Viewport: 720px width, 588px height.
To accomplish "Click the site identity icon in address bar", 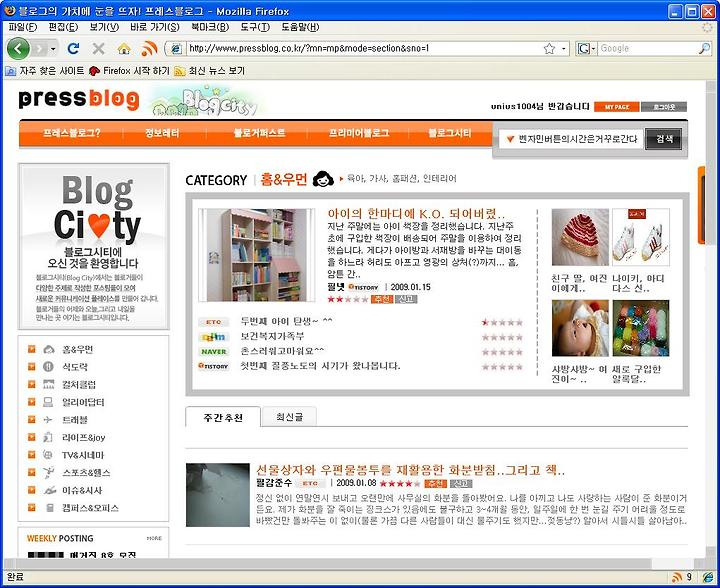I will 176,48.
